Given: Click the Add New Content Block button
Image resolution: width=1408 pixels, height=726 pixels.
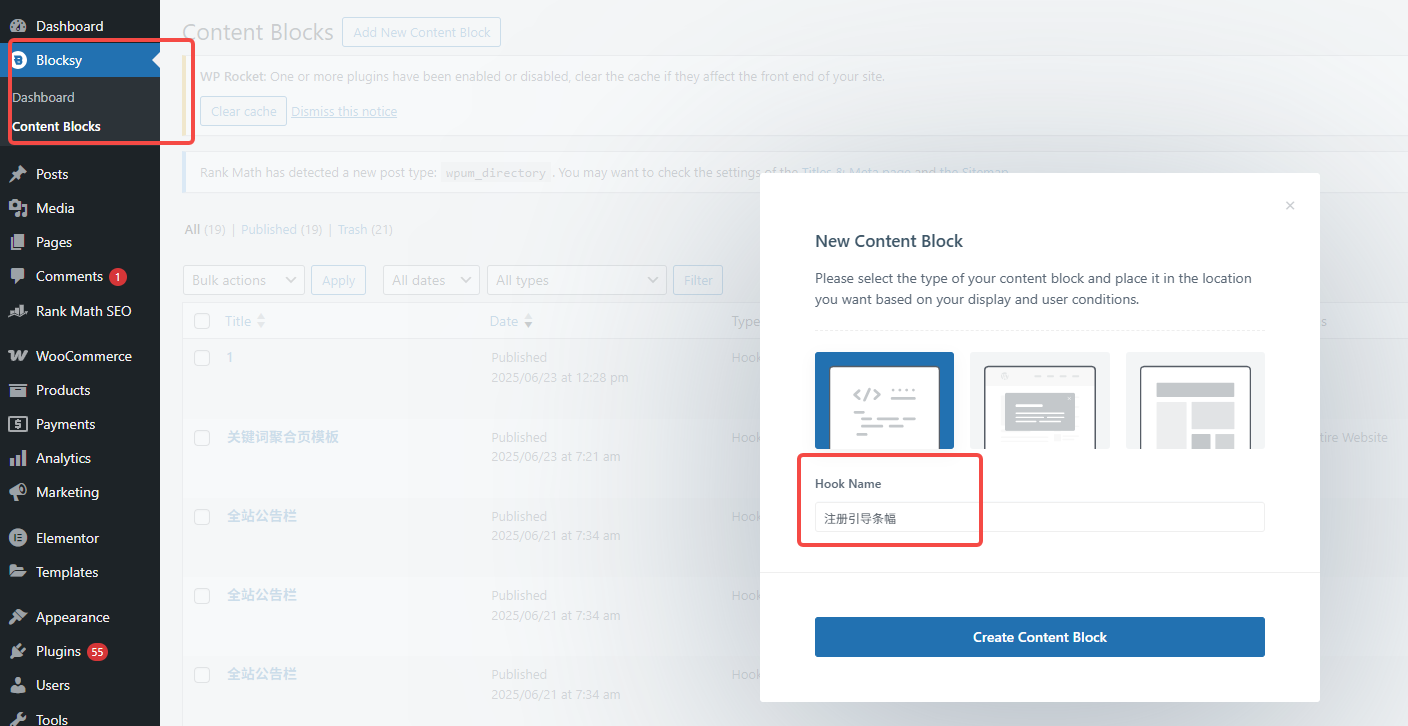Looking at the screenshot, I should pyautogui.click(x=421, y=32).
